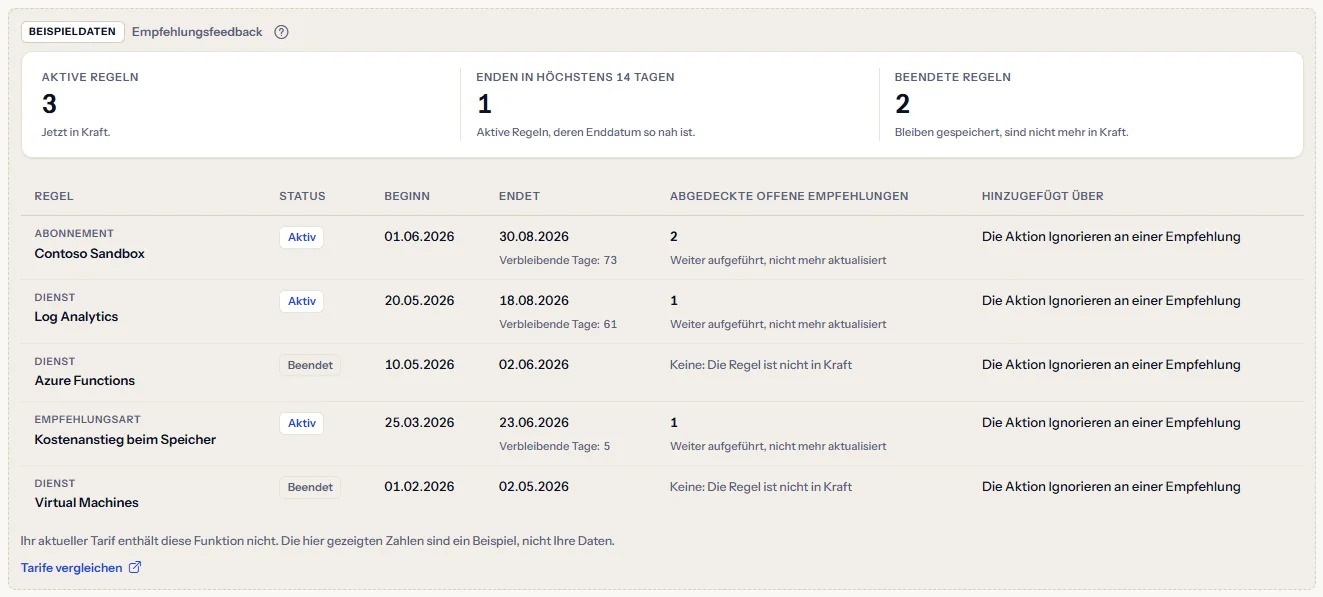Click end date 18.08.2026
The image size is (1323, 597).
click(x=534, y=301)
